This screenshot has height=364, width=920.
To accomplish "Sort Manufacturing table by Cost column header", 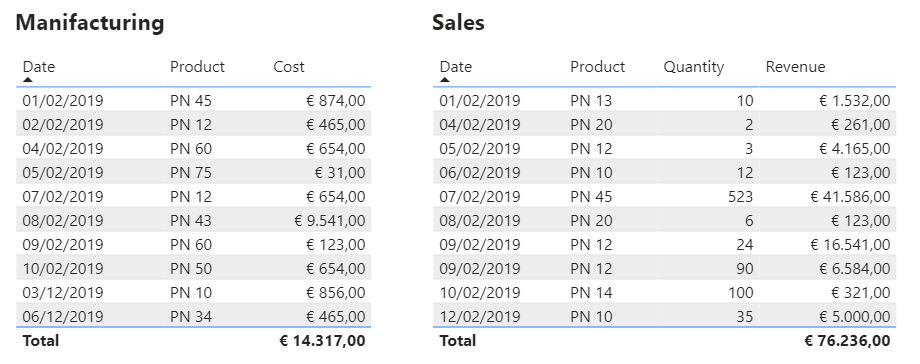I will (289, 67).
